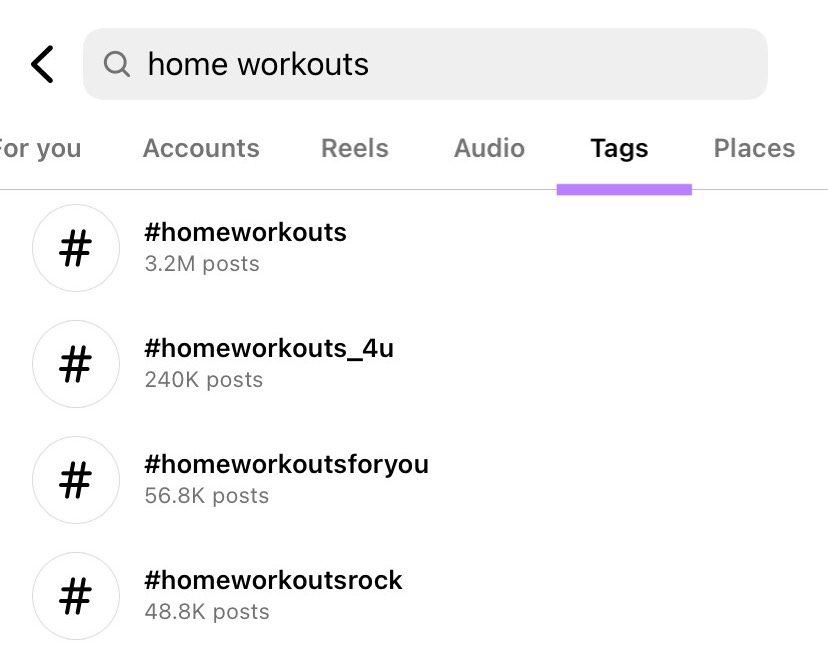Viewport: 828px width, 655px height.
Task: Click the back arrow to exit search
Action: tap(42, 63)
